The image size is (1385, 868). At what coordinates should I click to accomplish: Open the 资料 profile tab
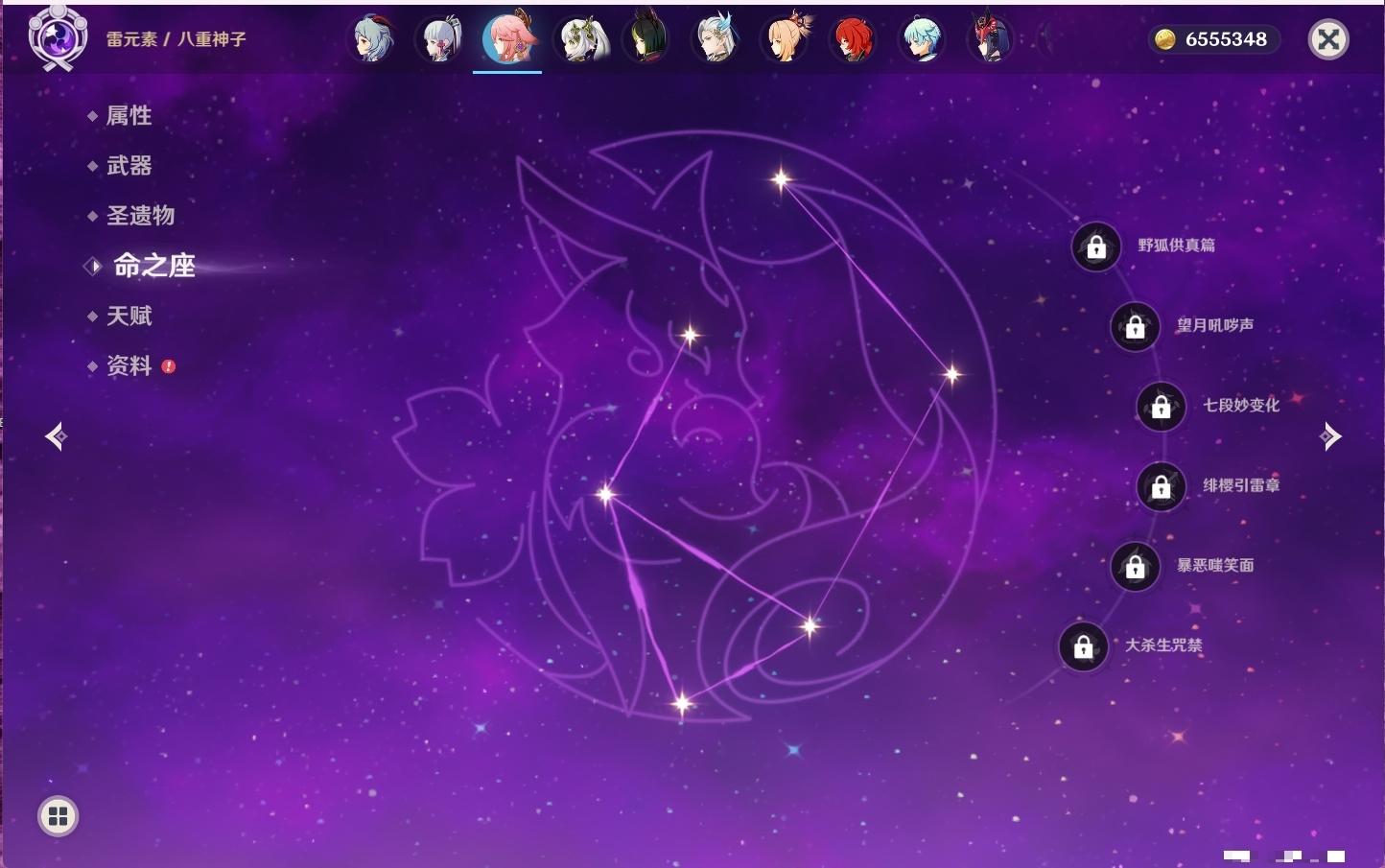tap(129, 365)
